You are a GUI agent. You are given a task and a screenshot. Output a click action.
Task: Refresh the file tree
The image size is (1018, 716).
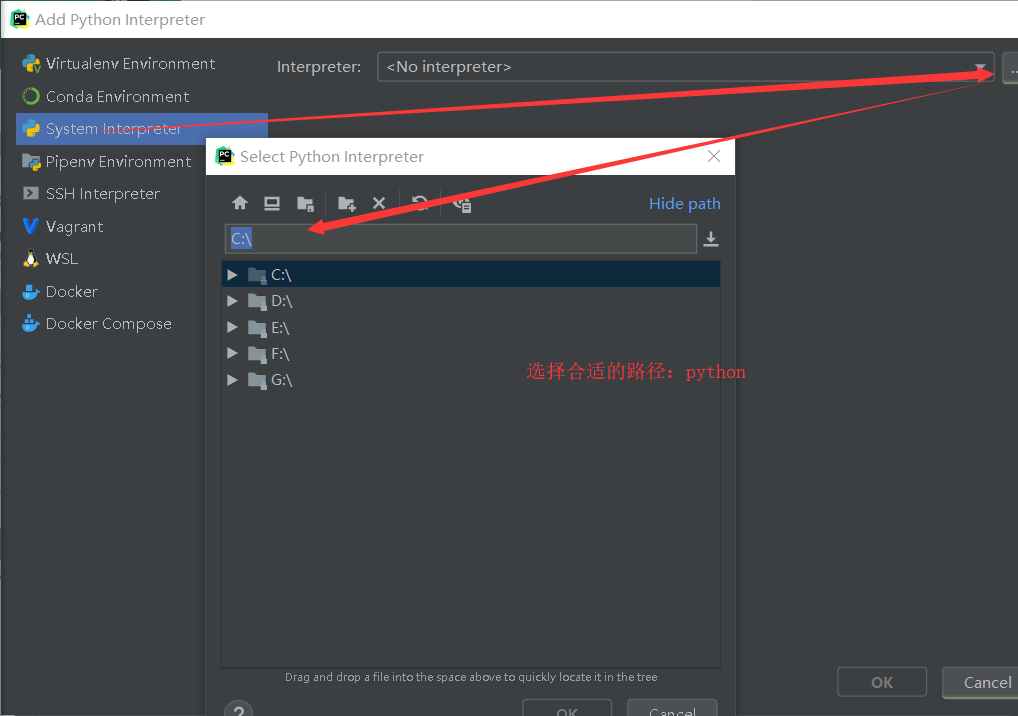pos(420,203)
